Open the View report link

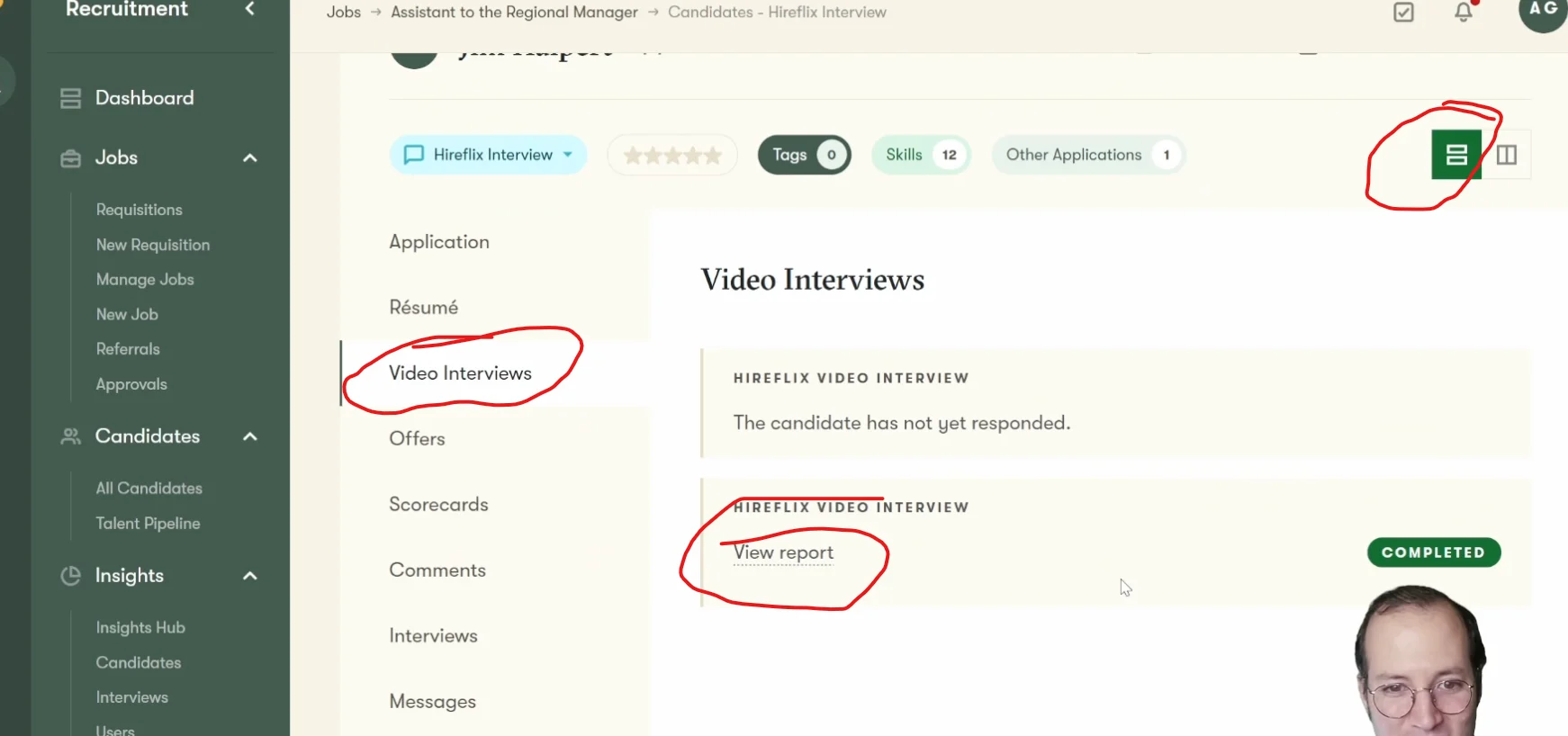coord(783,552)
